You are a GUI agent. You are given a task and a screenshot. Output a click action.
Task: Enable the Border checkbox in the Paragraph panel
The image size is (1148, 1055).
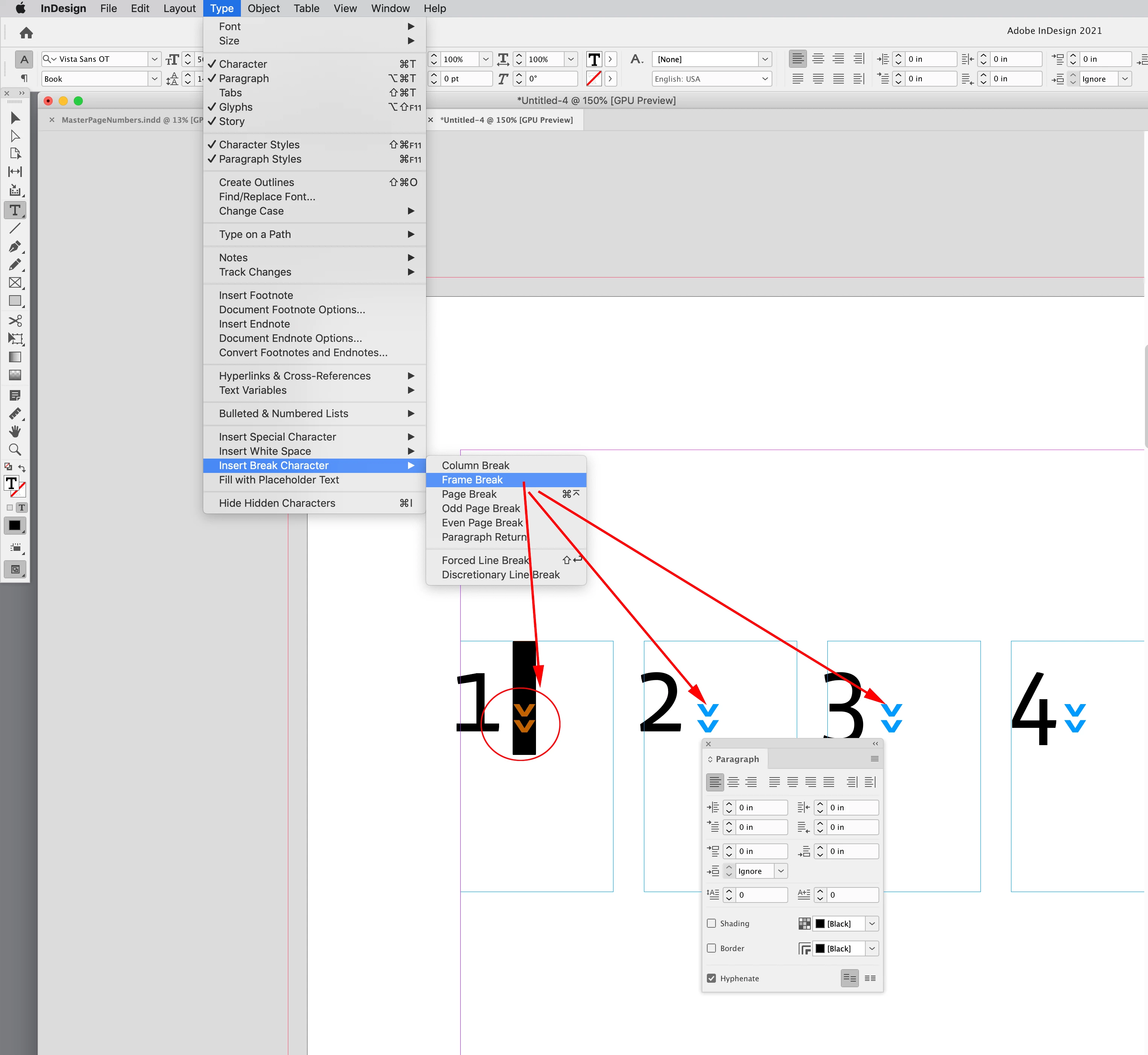(x=711, y=948)
